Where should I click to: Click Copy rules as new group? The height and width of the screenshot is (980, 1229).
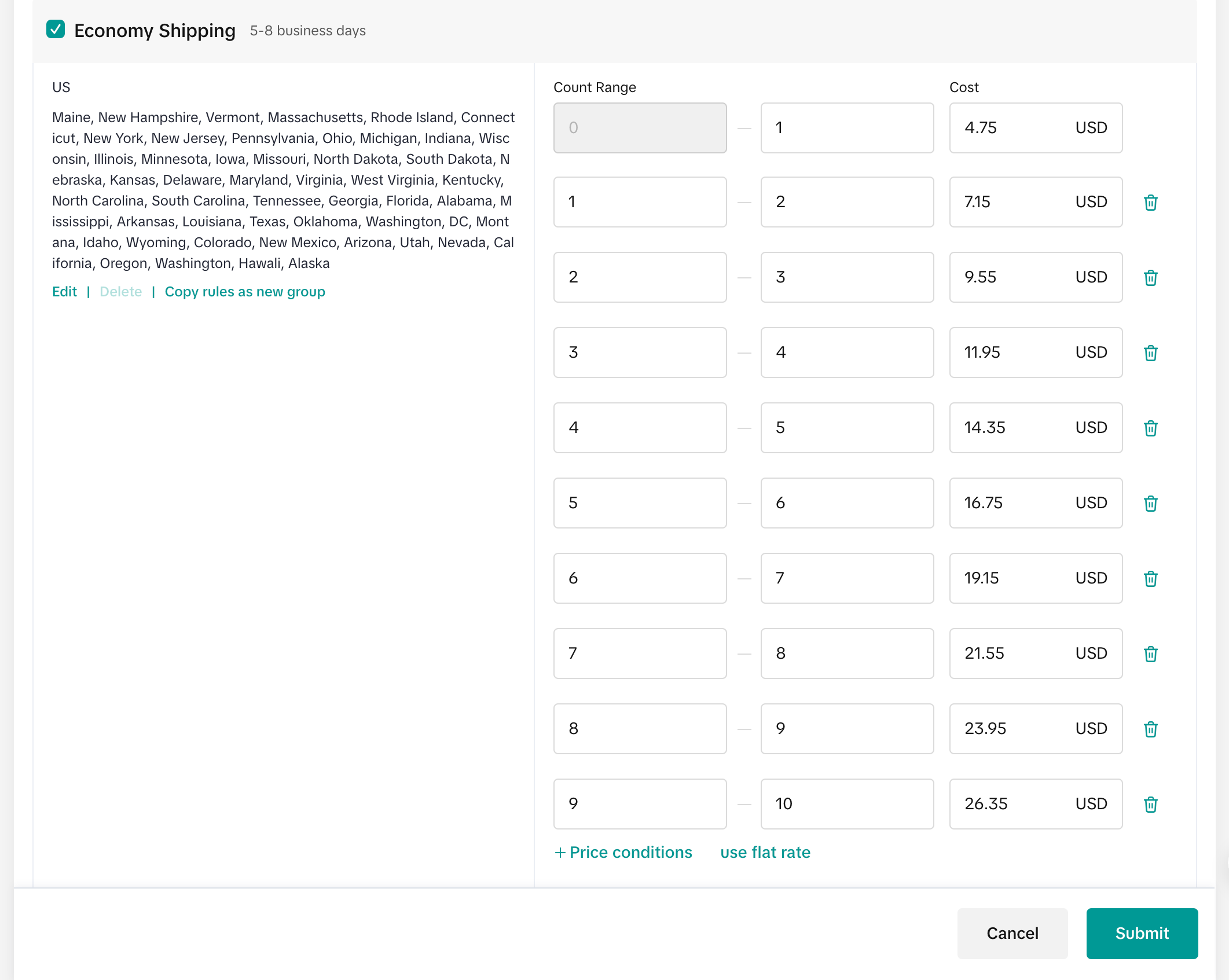point(245,291)
